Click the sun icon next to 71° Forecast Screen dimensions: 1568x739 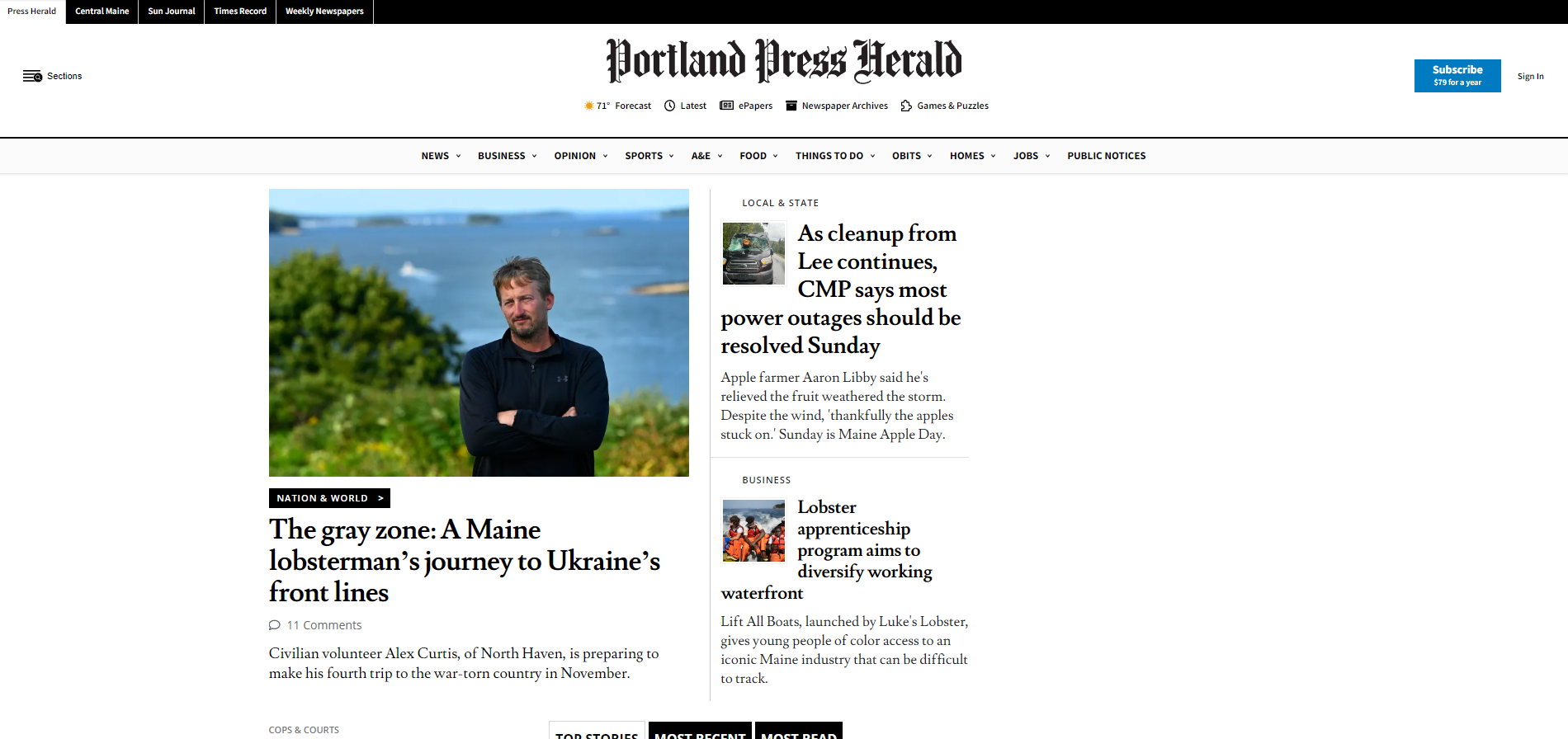(588, 106)
